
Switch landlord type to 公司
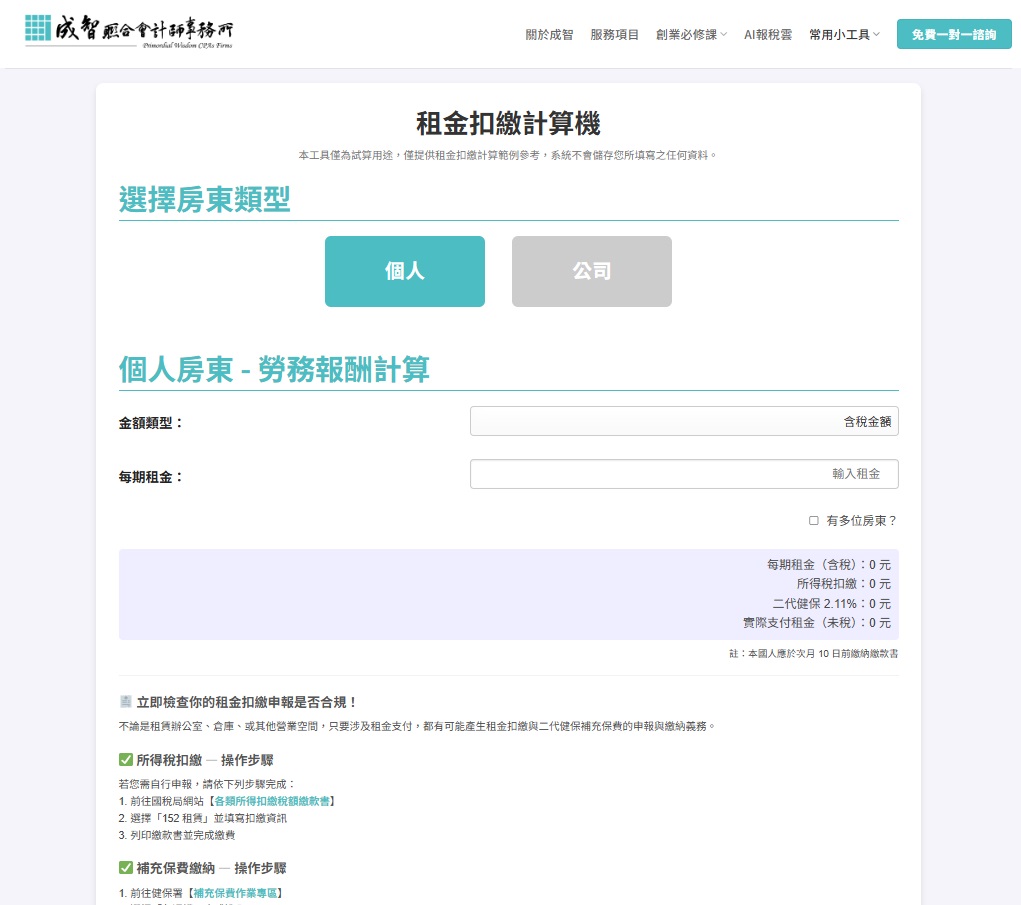pyautogui.click(x=591, y=271)
